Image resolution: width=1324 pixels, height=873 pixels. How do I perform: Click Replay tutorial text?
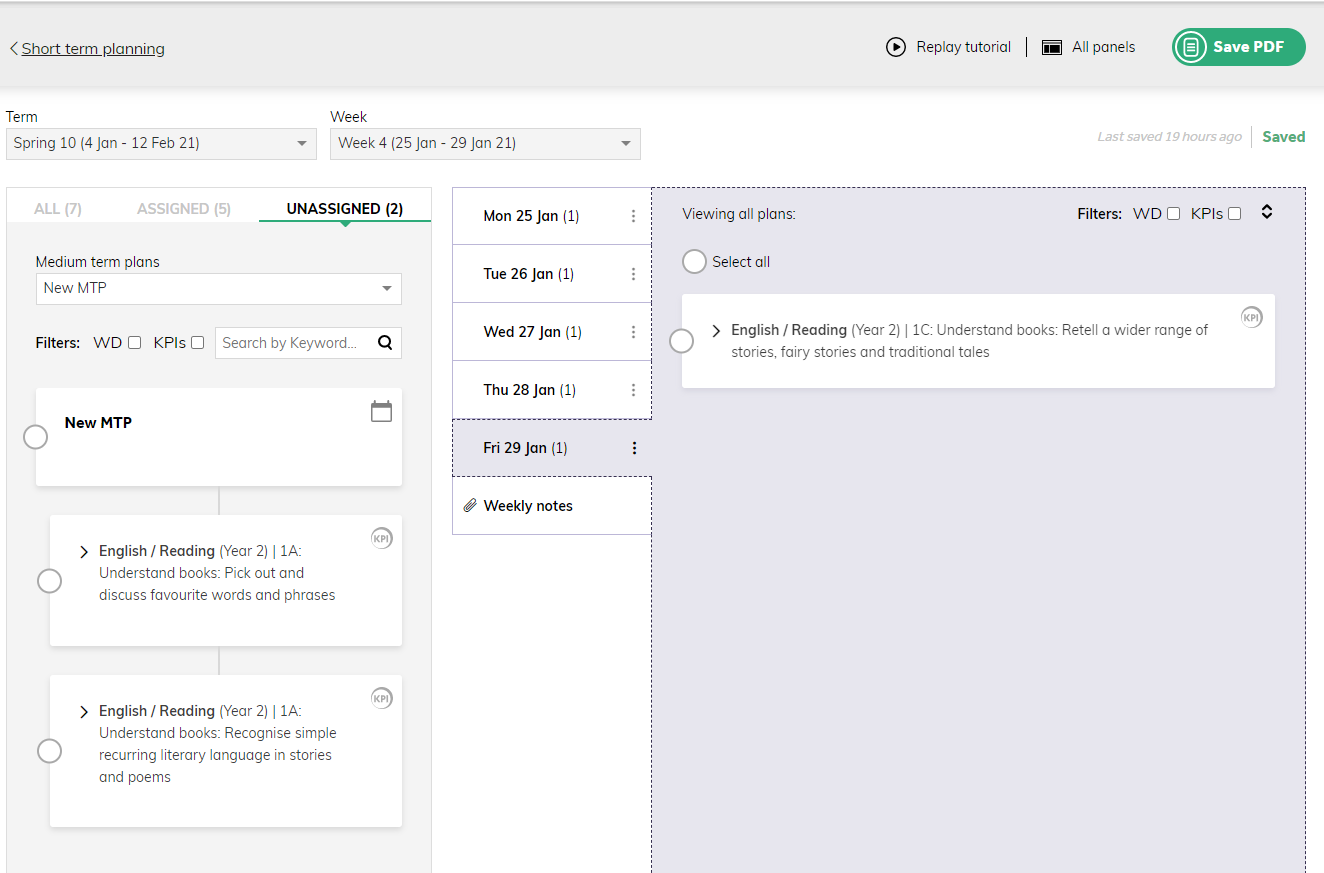[963, 47]
